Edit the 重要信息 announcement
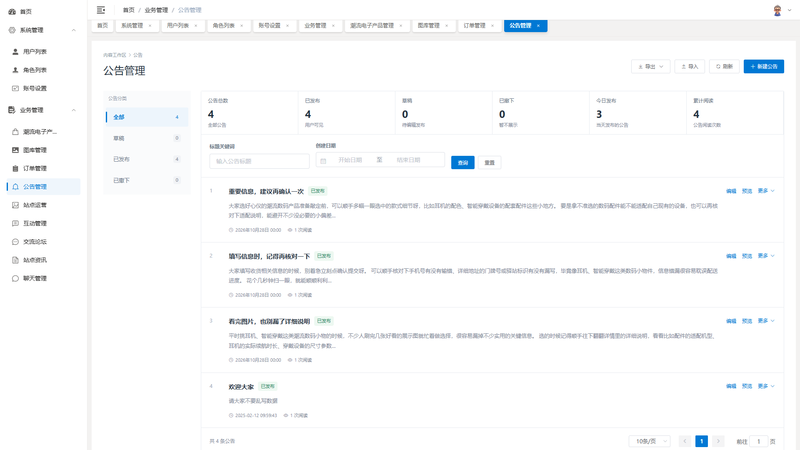The image size is (800, 450). [731, 191]
